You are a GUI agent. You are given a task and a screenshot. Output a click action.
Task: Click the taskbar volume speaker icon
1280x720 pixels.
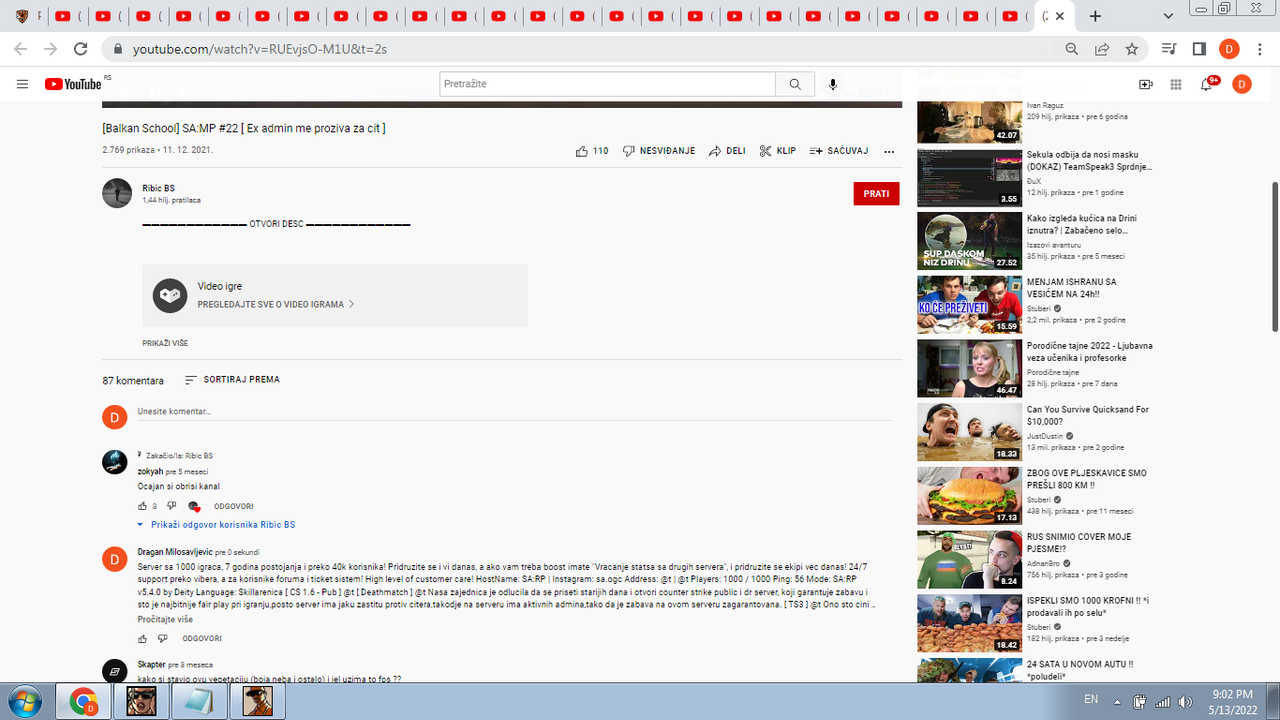pos(1186,701)
